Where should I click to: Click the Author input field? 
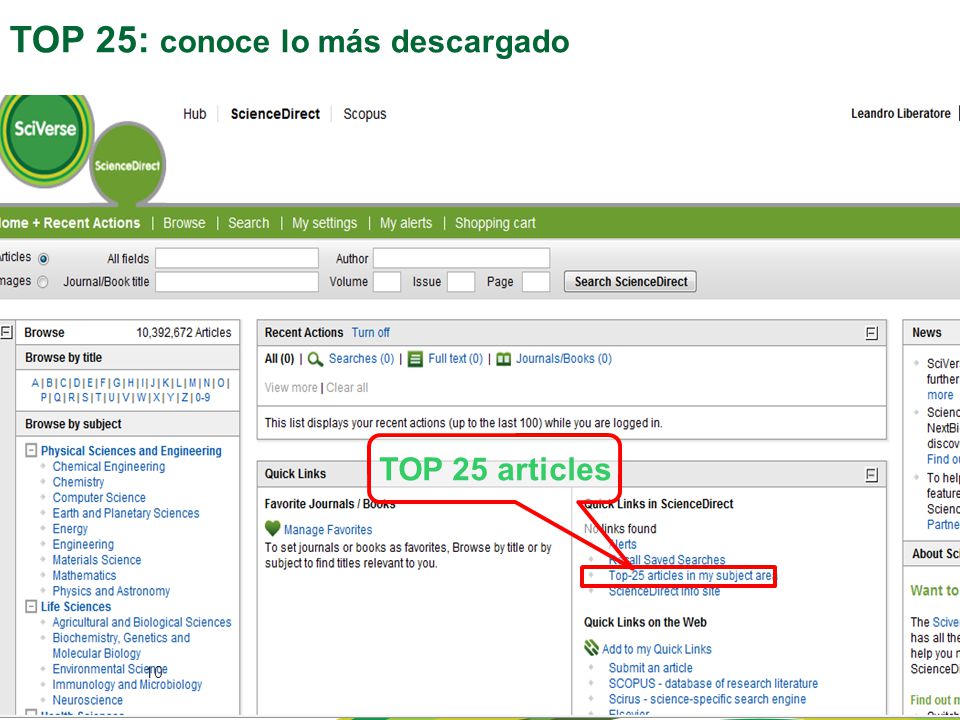tap(462, 258)
